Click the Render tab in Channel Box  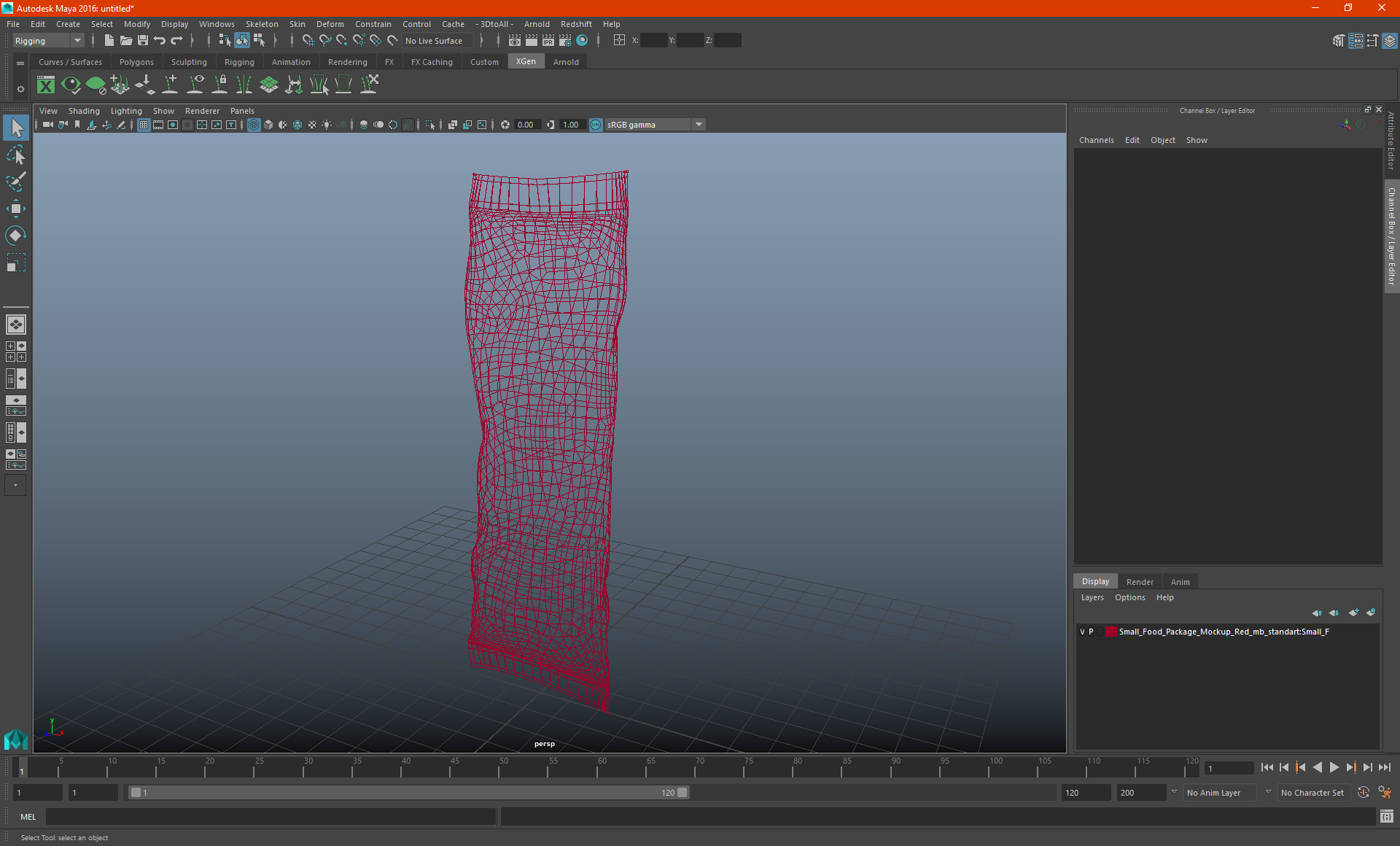tap(1140, 581)
